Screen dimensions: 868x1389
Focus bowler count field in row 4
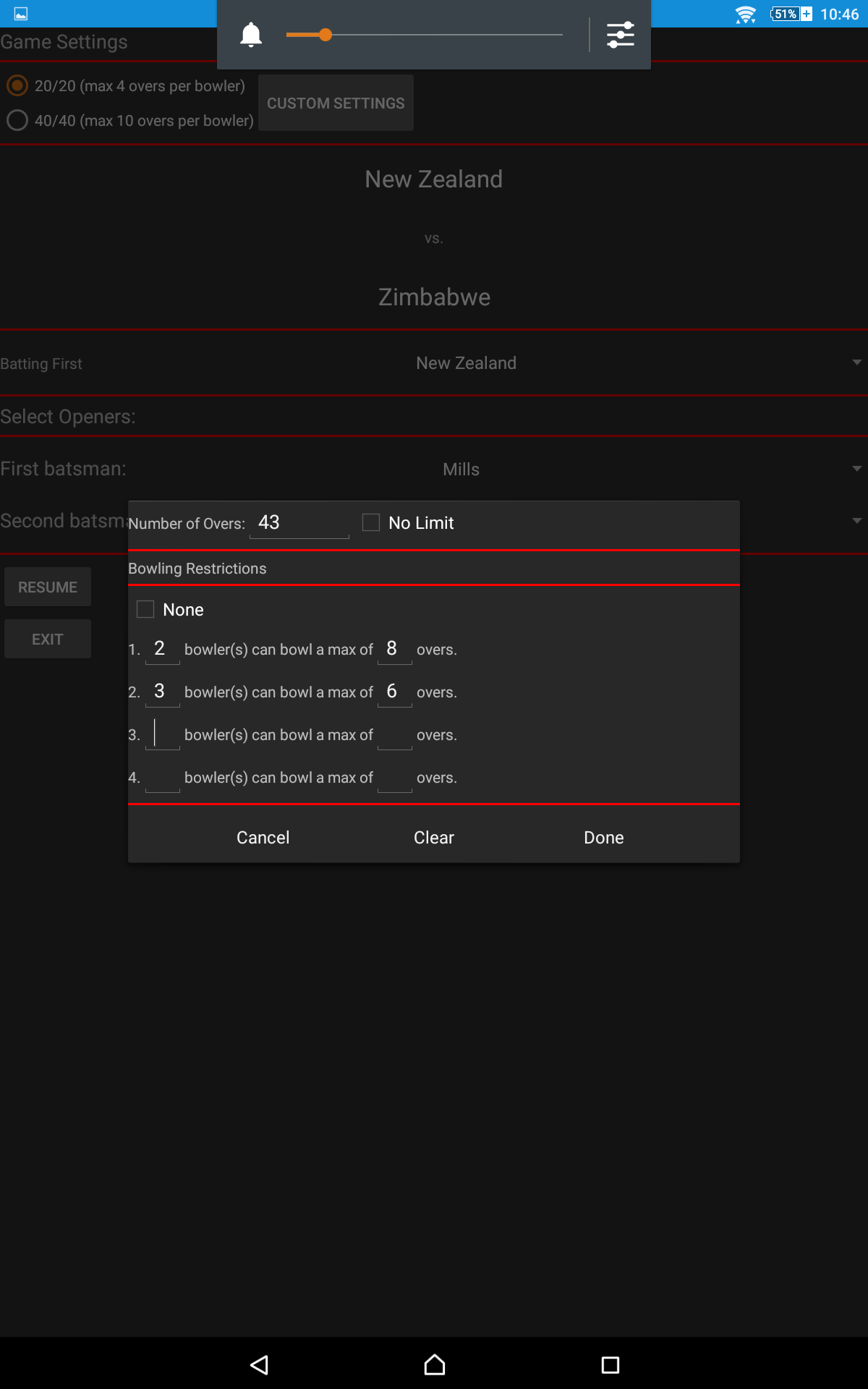click(163, 776)
